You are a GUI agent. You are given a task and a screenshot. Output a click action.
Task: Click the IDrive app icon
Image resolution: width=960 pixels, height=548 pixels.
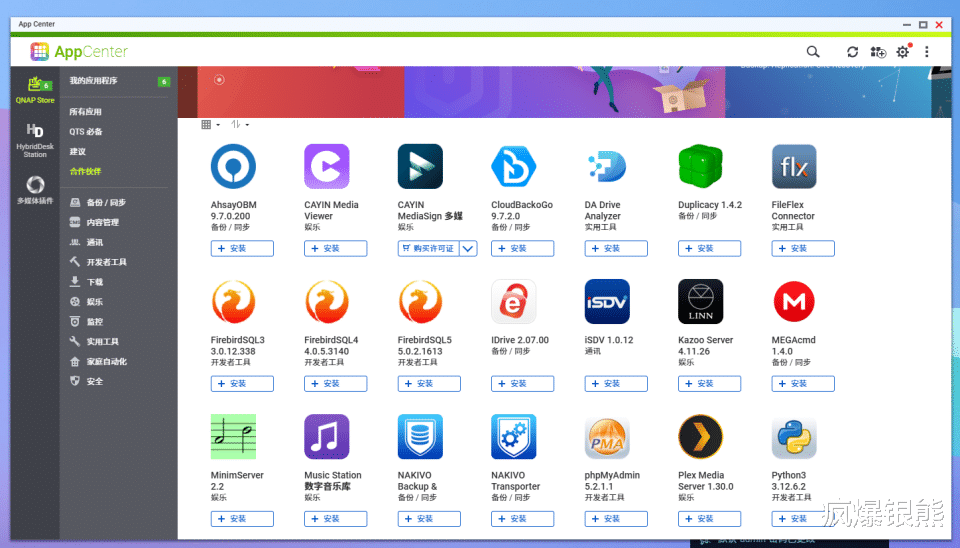[514, 302]
